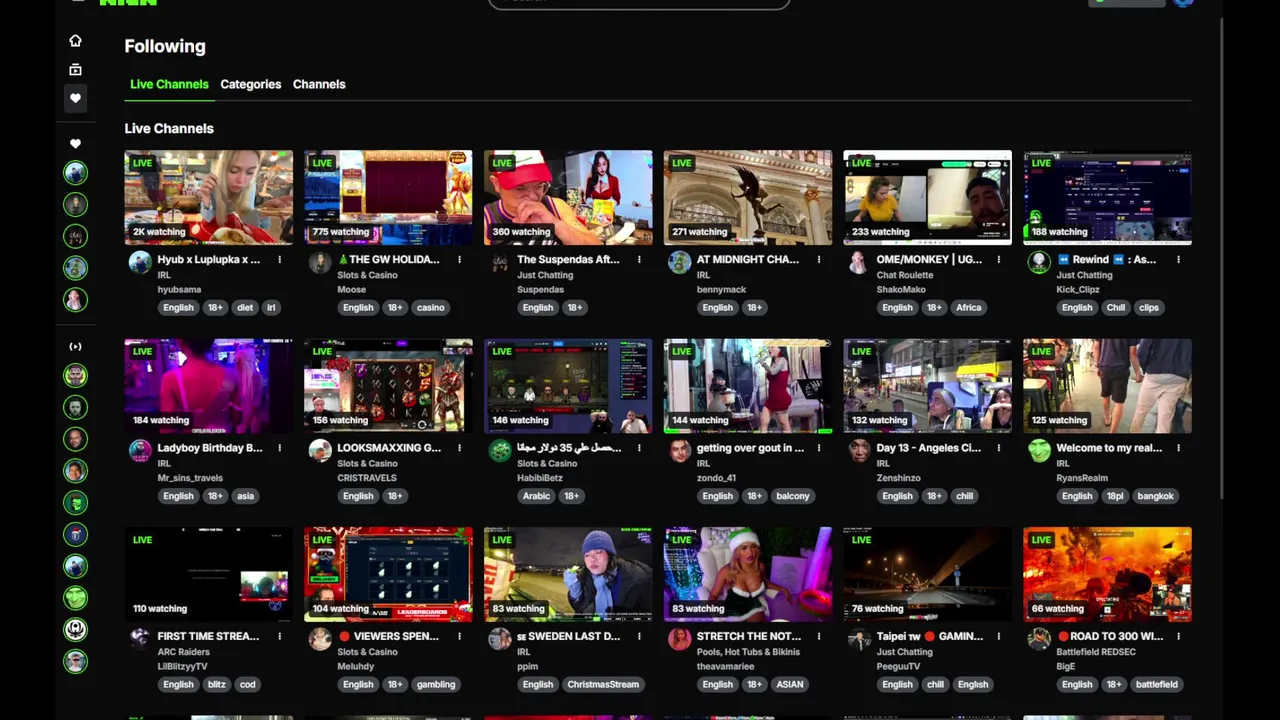Viewport: 1280px width, 720px height.
Task: Open ROAD TO 300 WI... stream thumbnail
Action: point(1107,574)
